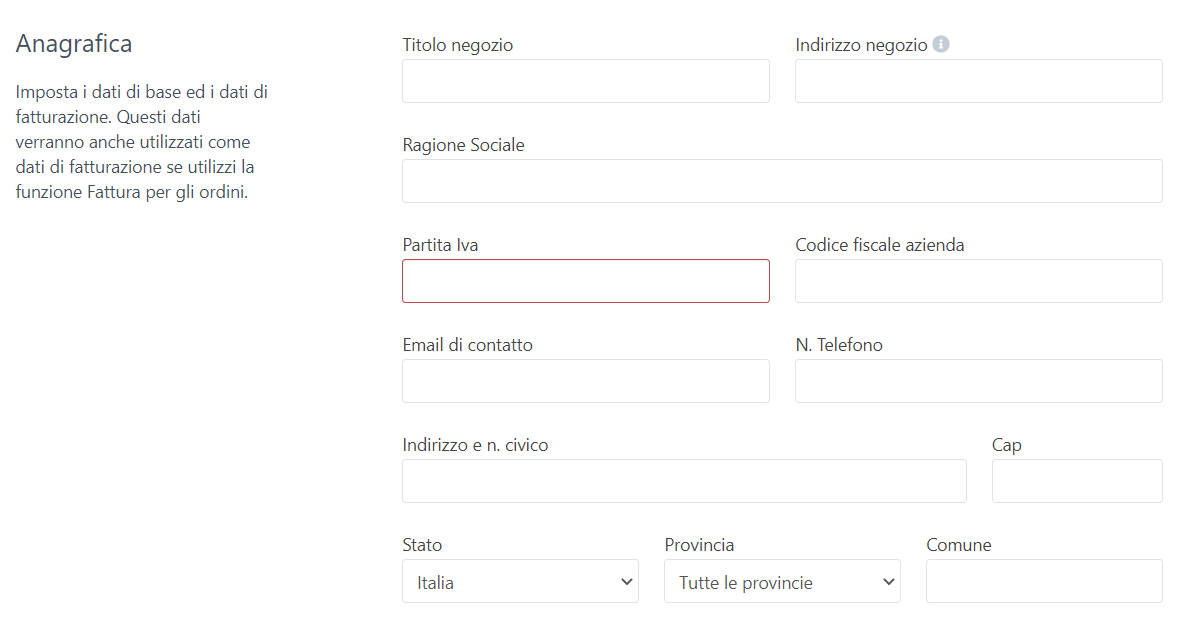Click the 'Stato' label text

tap(422, 545)
